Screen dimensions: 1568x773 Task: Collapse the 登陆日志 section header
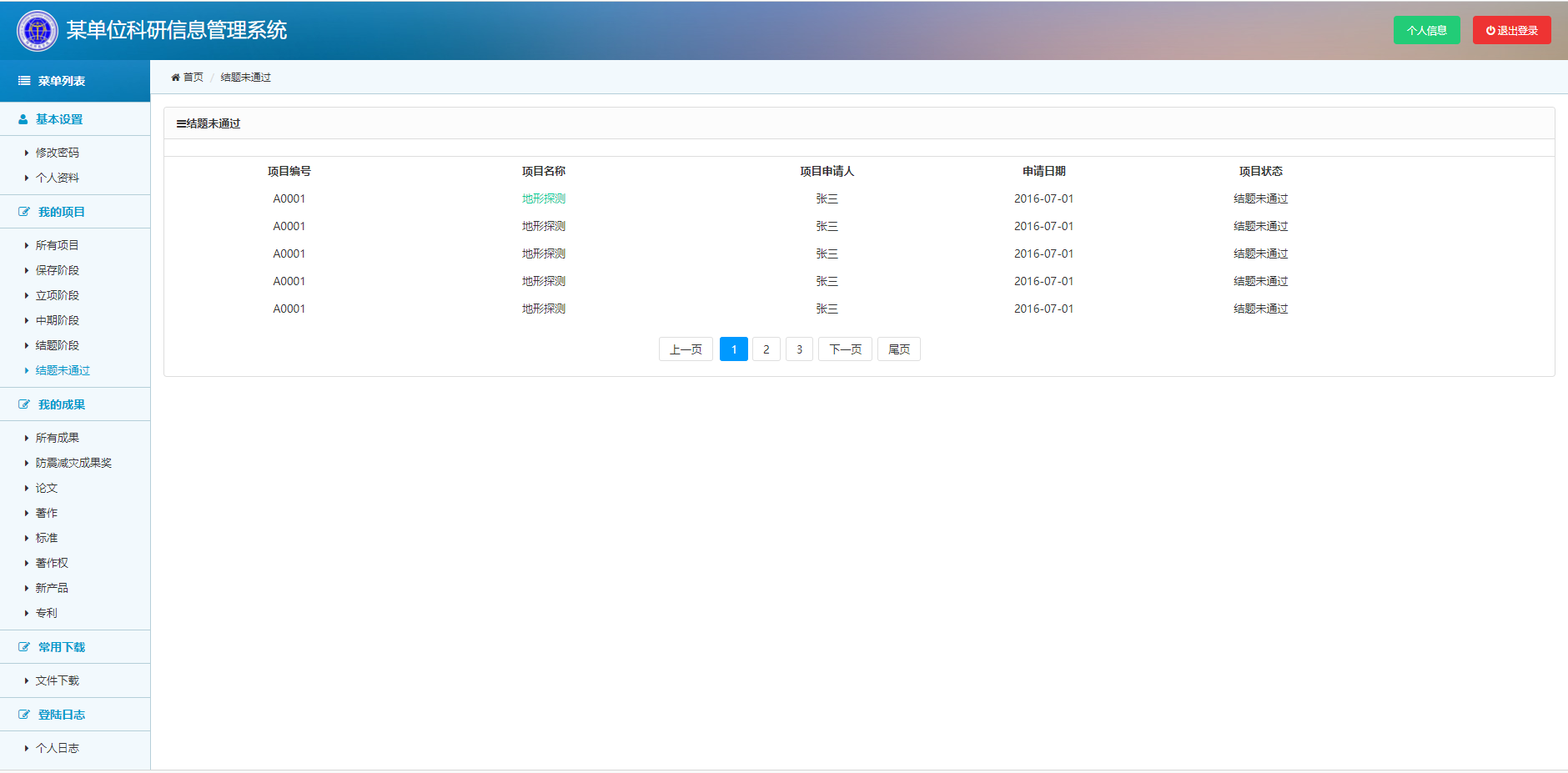pyautogui.click(x=75, y=715)
